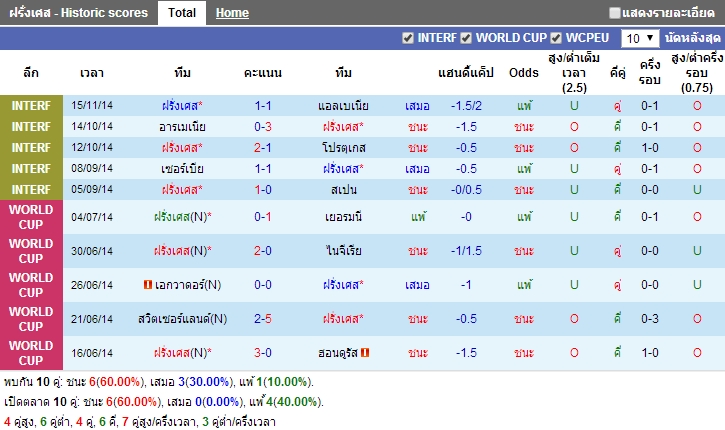Click the ลีก column header
Screen dimensions: 725x430
coord(31,73)
